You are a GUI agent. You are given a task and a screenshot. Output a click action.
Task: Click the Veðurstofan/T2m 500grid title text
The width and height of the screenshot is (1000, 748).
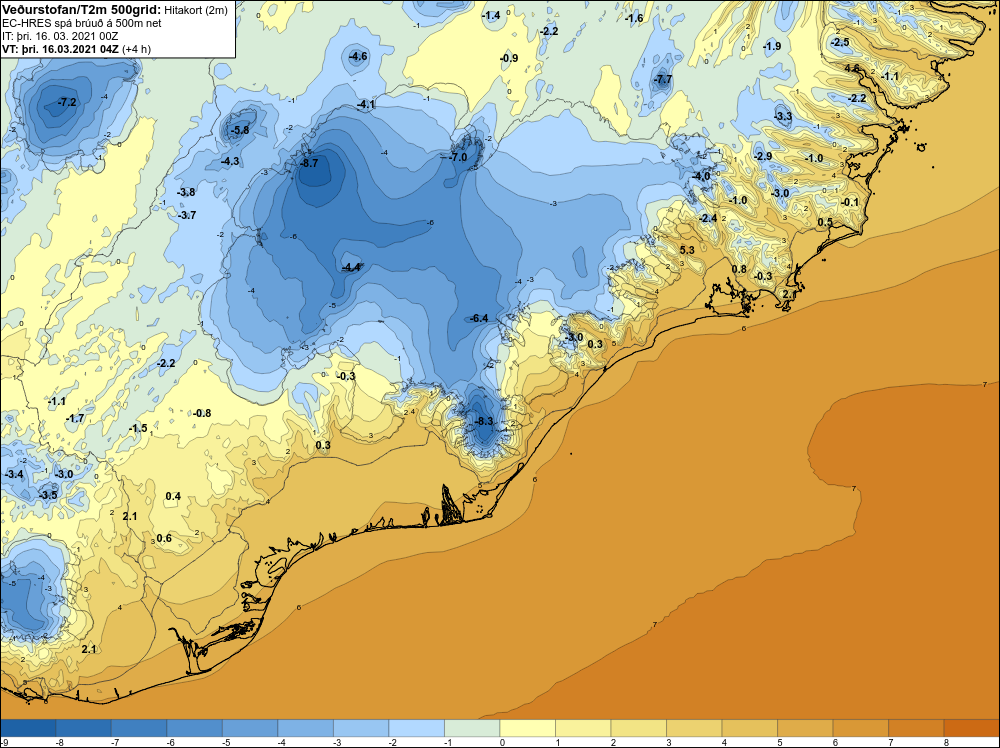tap(80, 10)
